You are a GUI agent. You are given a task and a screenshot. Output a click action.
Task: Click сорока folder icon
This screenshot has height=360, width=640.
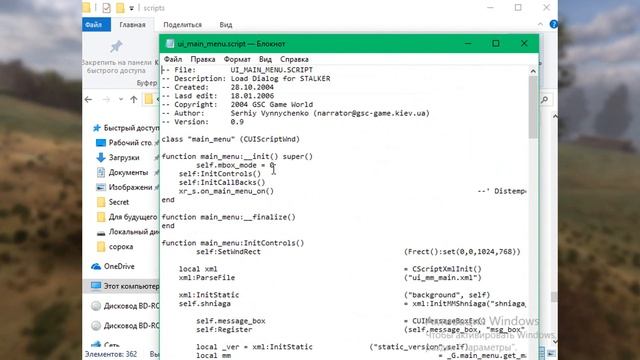[101, 247]
